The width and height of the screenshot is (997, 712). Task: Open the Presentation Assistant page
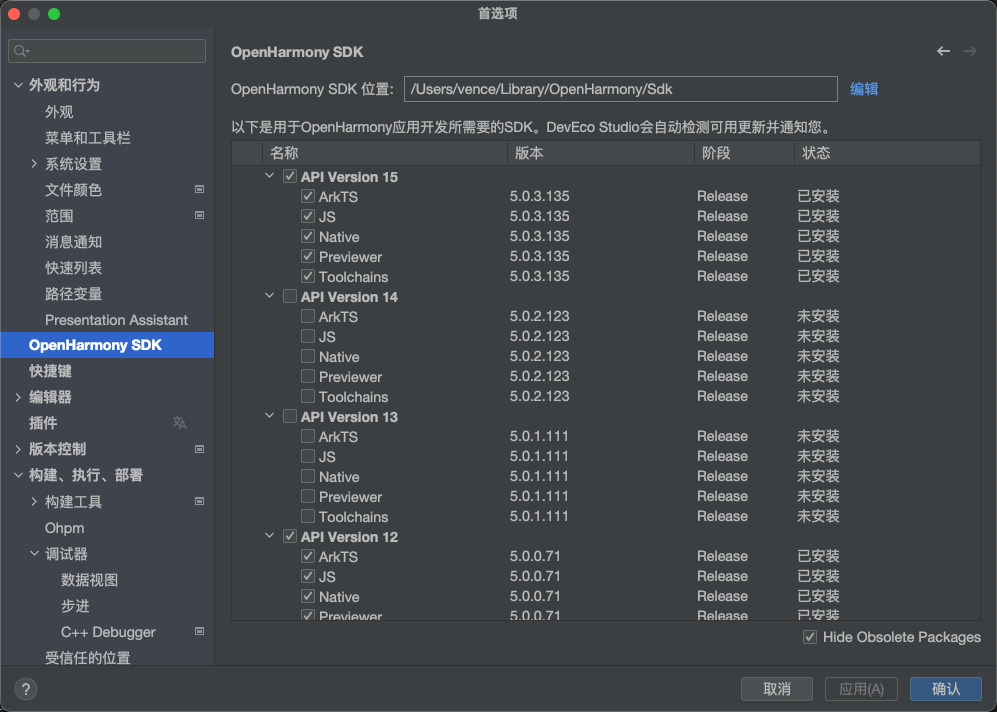(116, 320)
